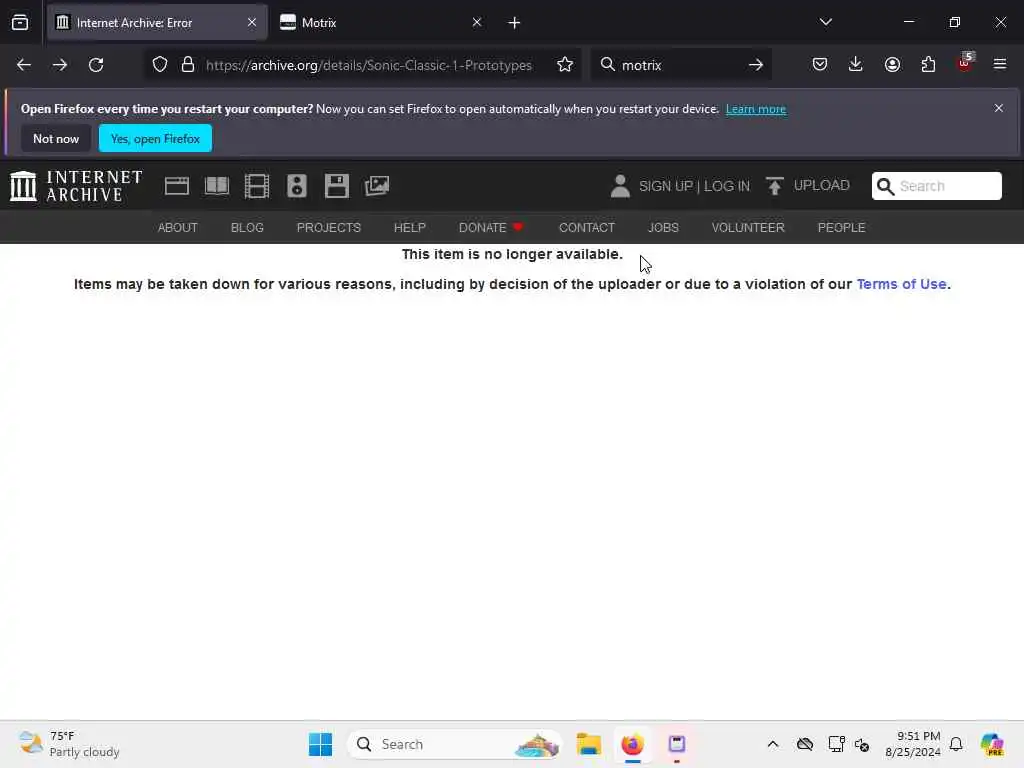The width and height of the screenshot is (1024, 768).
Task: Open CONTACT menu item
Action: point(586,228)
